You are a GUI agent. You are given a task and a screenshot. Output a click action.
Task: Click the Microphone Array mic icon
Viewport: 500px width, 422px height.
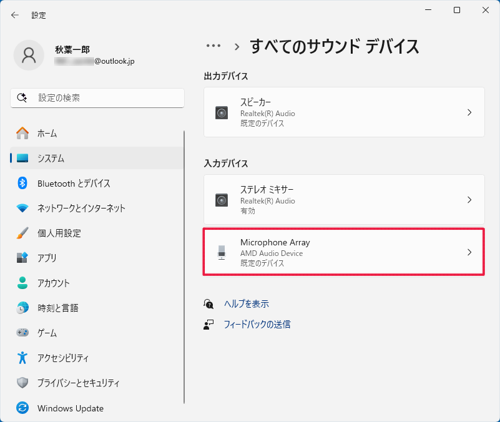tap(222, 252)
